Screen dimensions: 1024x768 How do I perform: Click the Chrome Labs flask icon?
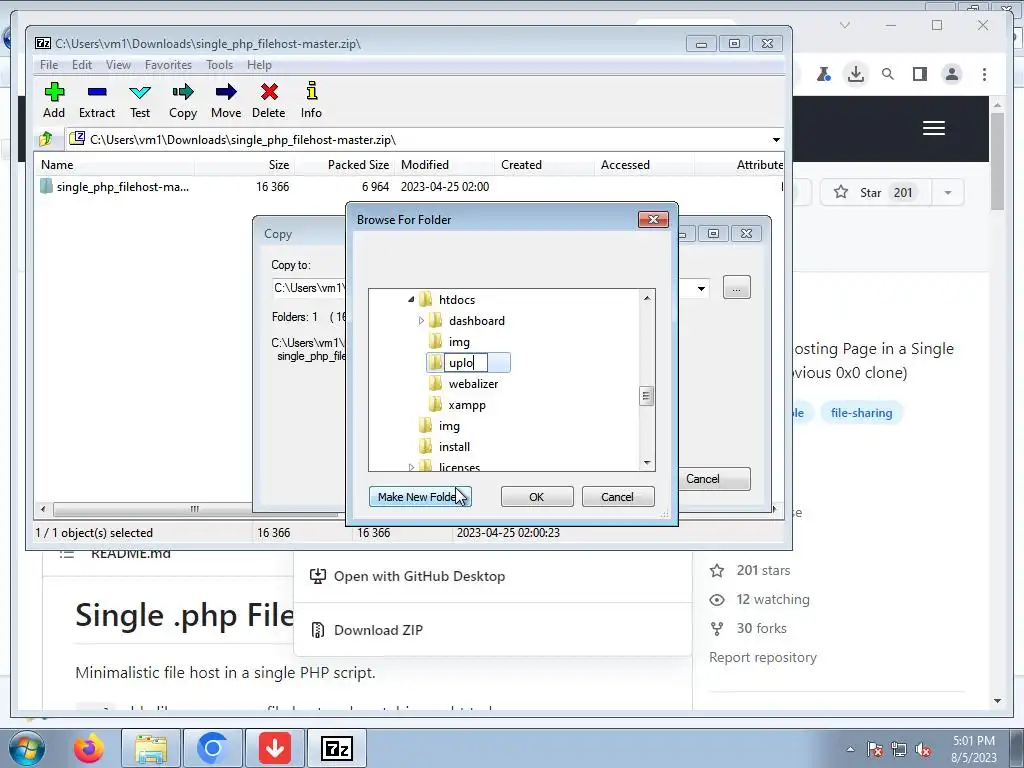tap(824, 74)
